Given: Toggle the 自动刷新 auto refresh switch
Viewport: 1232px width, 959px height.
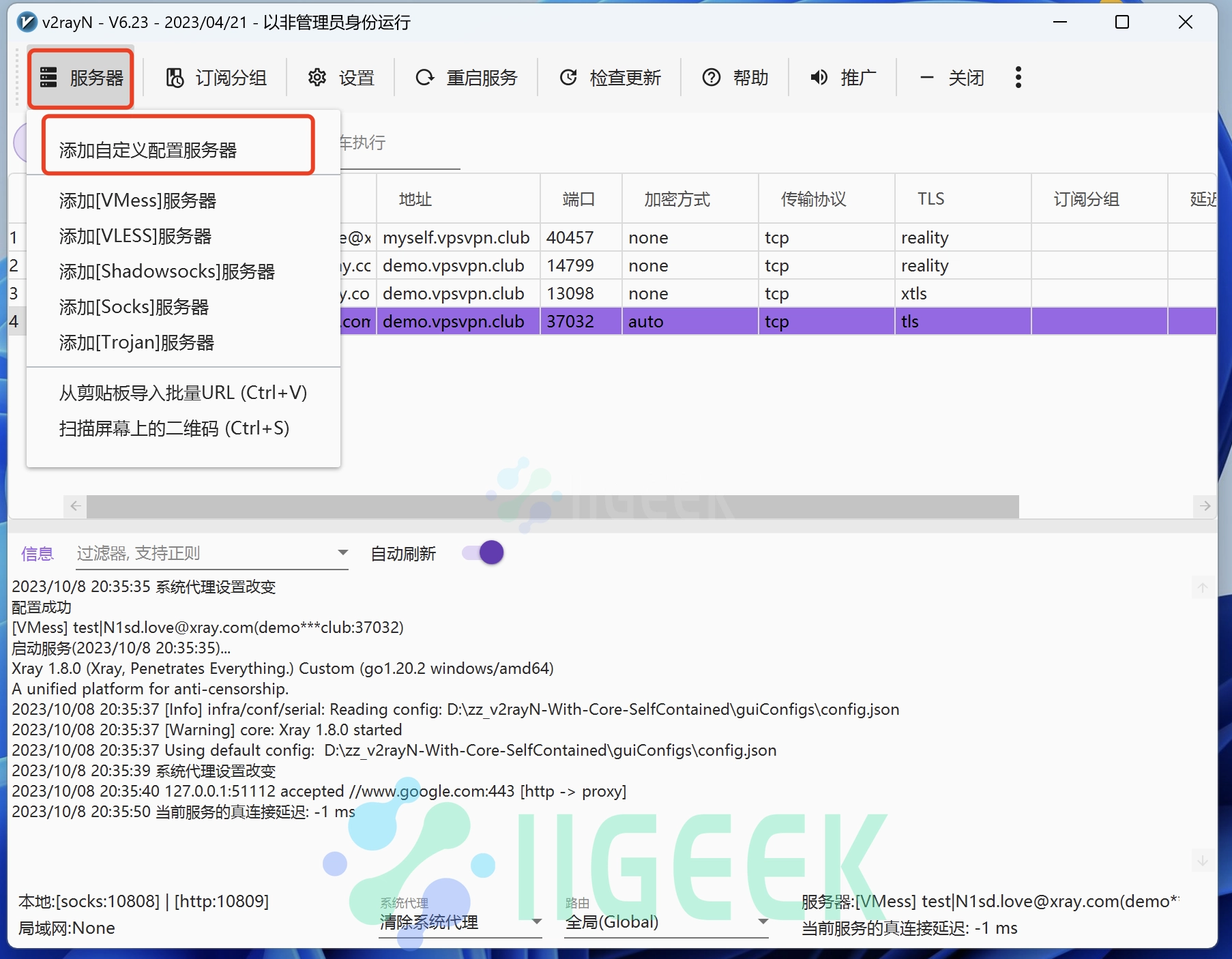Looking at the screenshot, I should pyautogui.click(x=483, y=552).
